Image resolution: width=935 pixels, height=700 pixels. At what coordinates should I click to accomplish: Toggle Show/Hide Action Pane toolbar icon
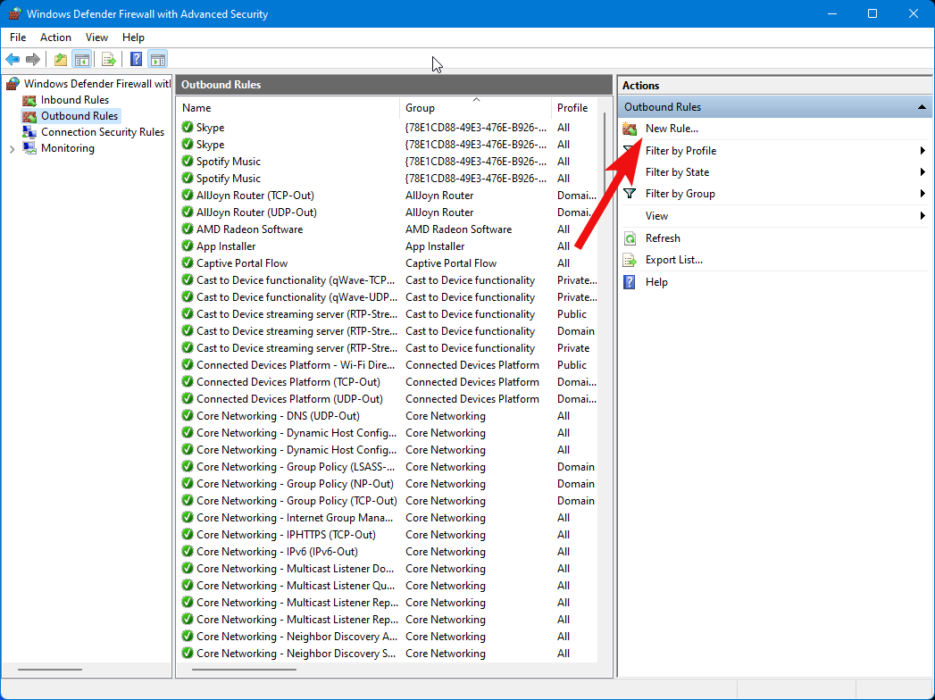pos(157,60)
